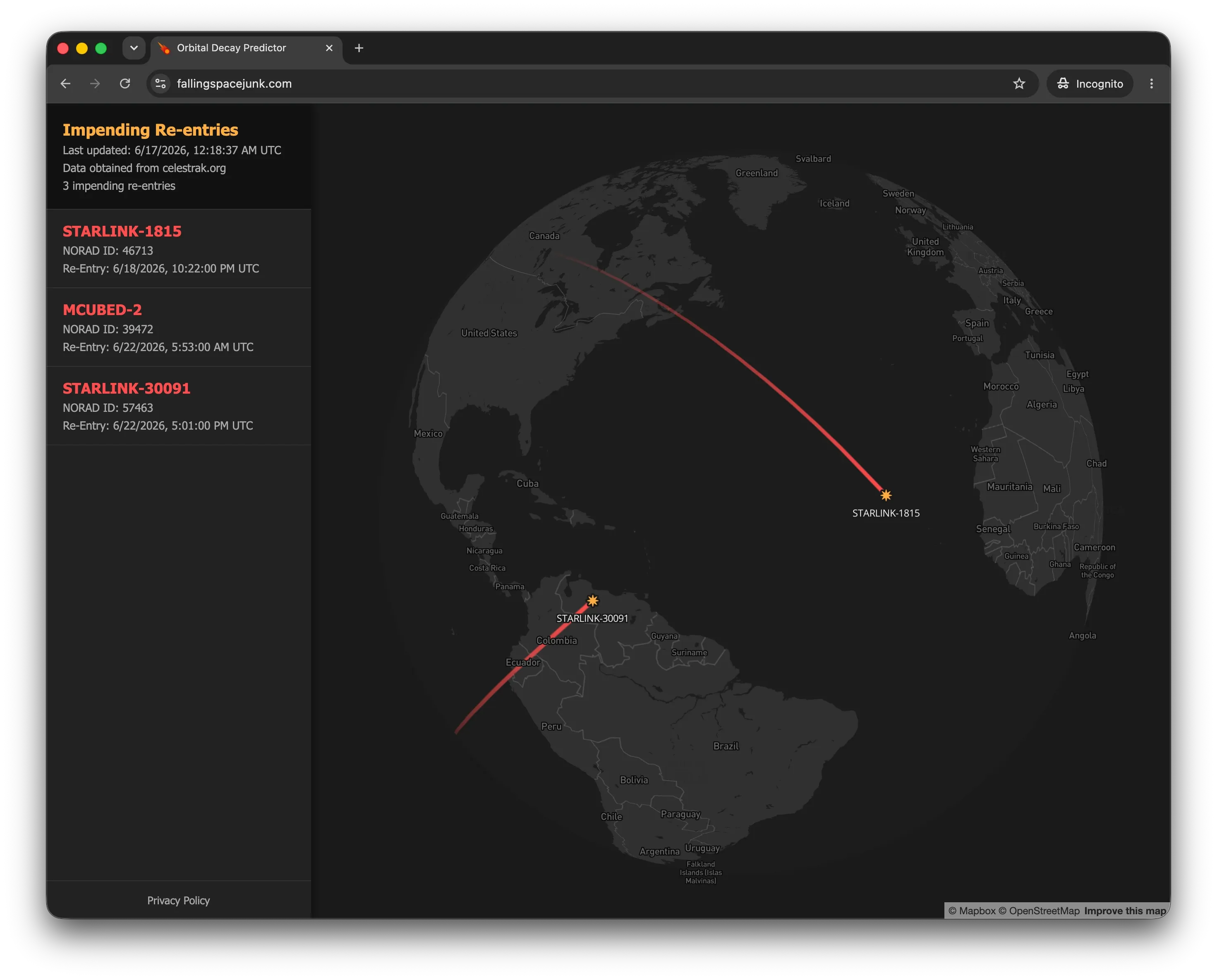This screenshot has width=1217, height=980.
Task: Click the Iceland label on the globe
Action: 834,203
